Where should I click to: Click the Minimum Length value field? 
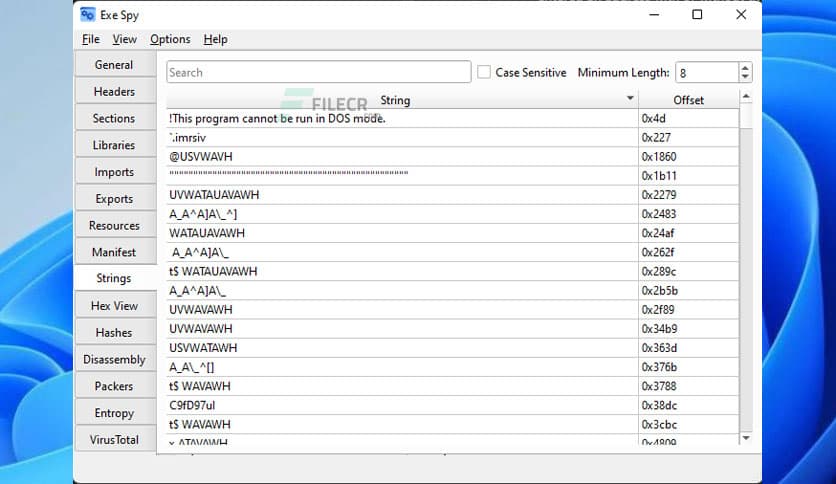click(705, 72)
